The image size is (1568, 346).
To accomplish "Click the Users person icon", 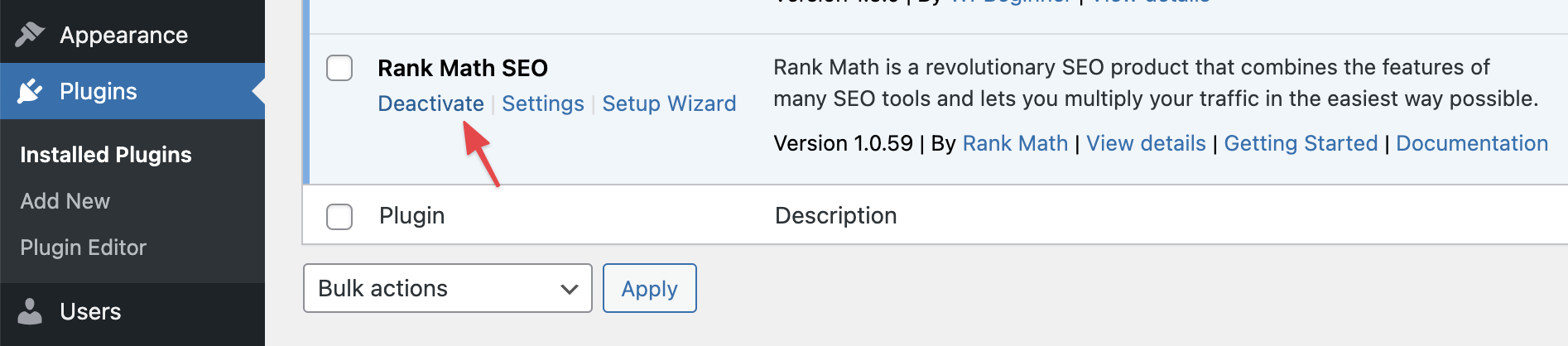I will (30, 311).
